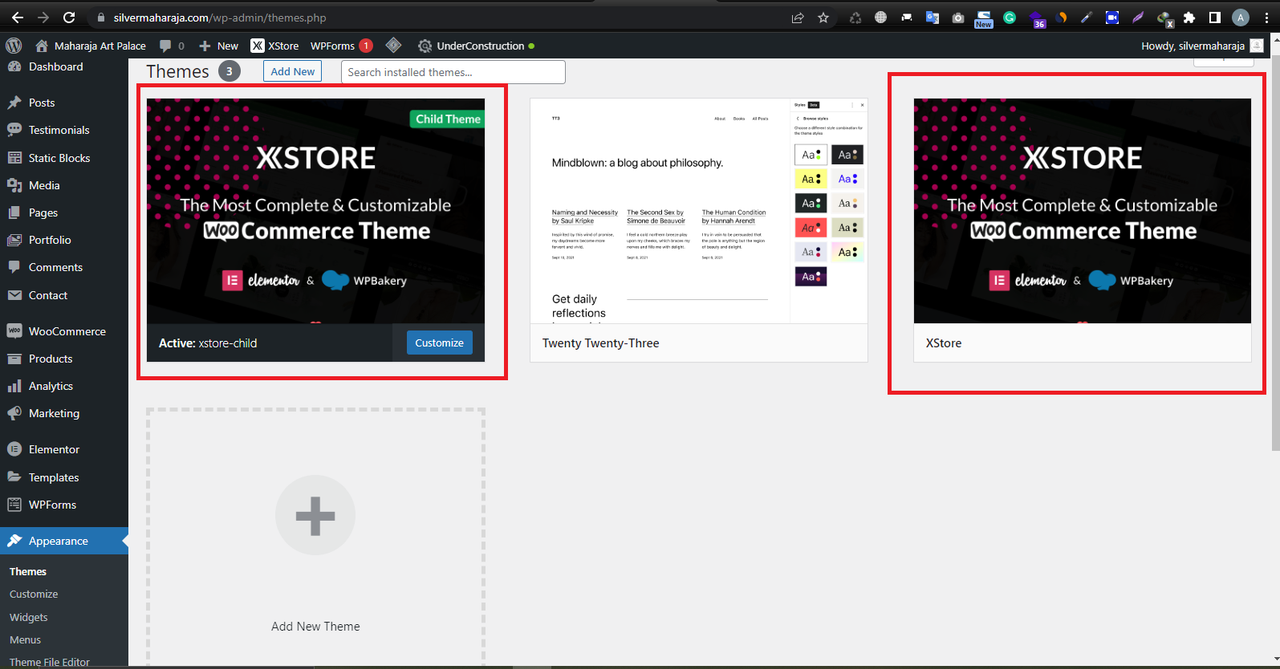Screen dimensions: 1280x669
Task: Open the blue video camera extension
Action: click(x=1112, y=17)
